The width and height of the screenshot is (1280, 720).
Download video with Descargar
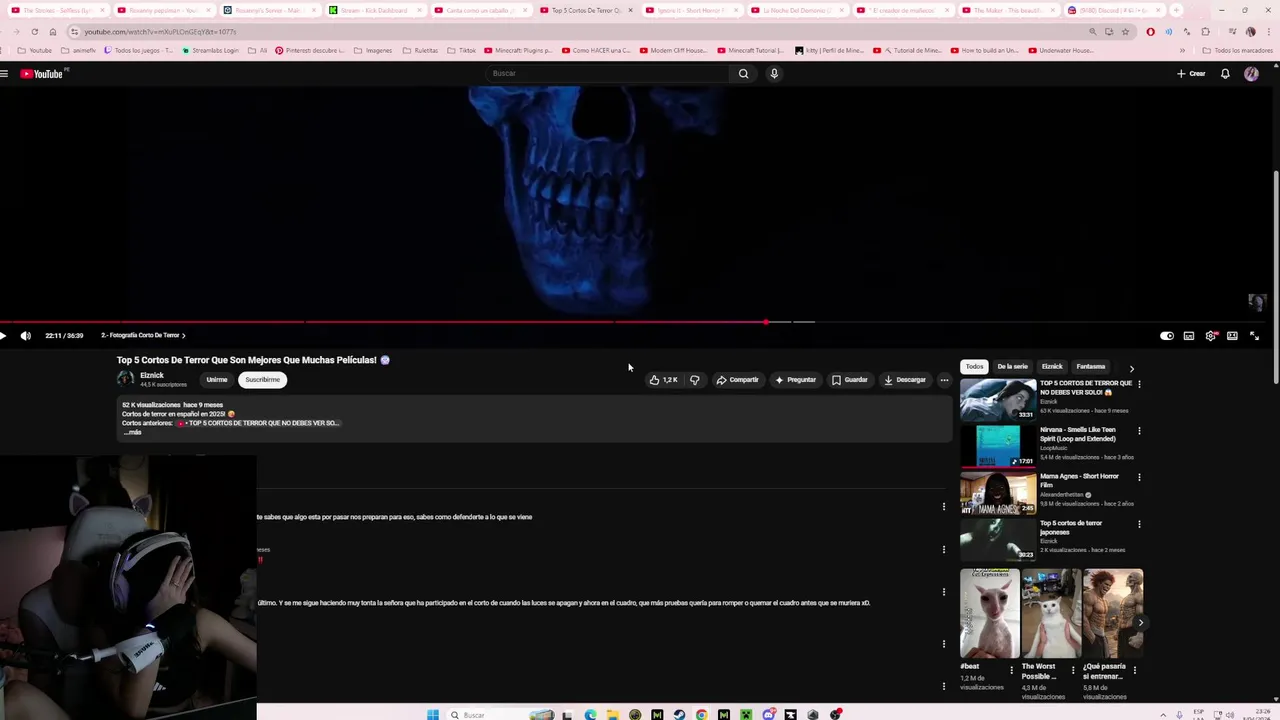(x=905, y=380)
